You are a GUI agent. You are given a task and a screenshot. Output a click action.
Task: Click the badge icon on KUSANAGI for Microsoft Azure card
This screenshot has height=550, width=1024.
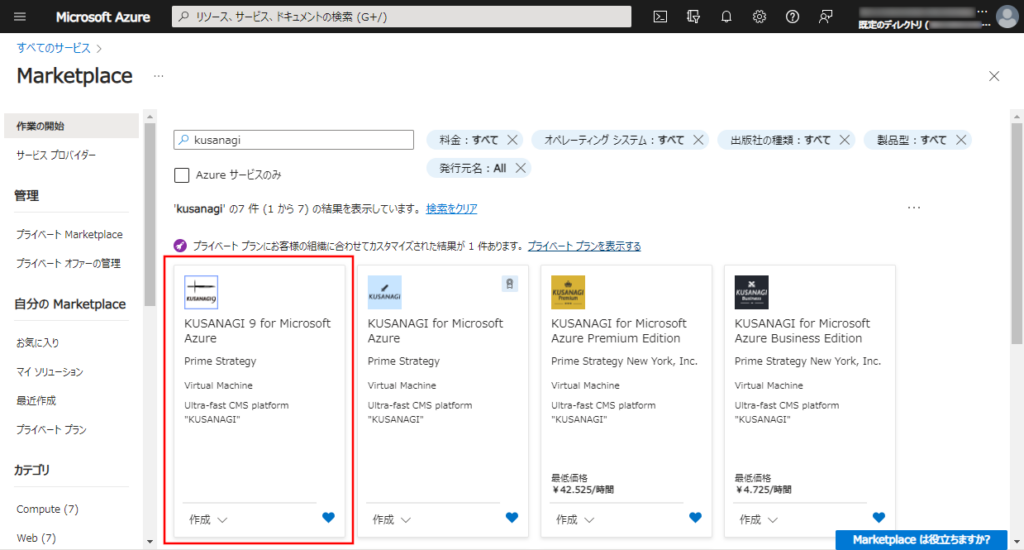(x=509, y=283)
